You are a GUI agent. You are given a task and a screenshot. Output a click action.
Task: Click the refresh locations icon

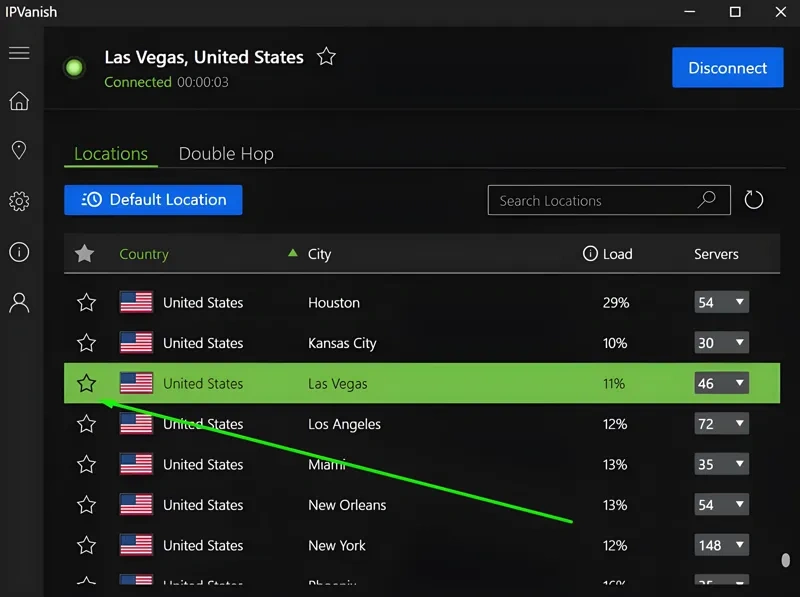(x=754, y=200)
